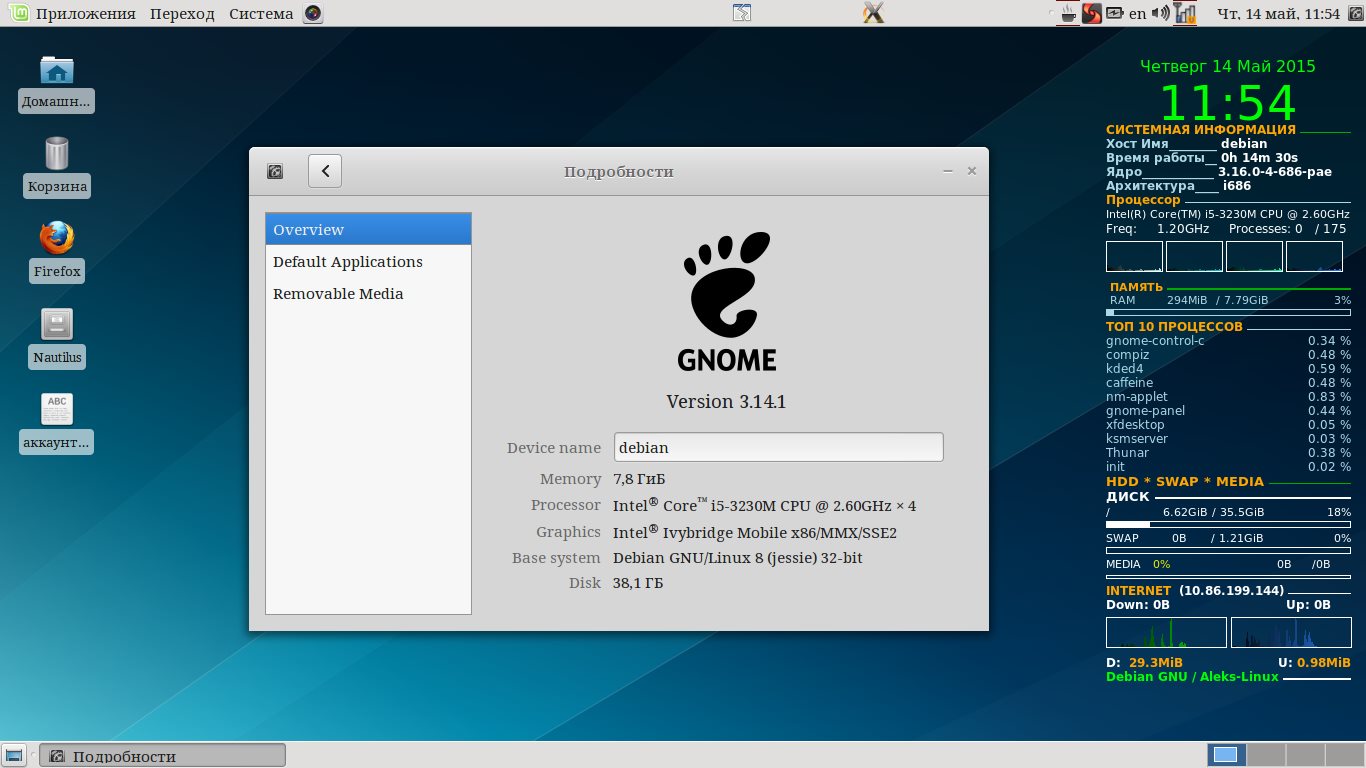Click the caffeine coffee cup tray icon

(1068, 14)
